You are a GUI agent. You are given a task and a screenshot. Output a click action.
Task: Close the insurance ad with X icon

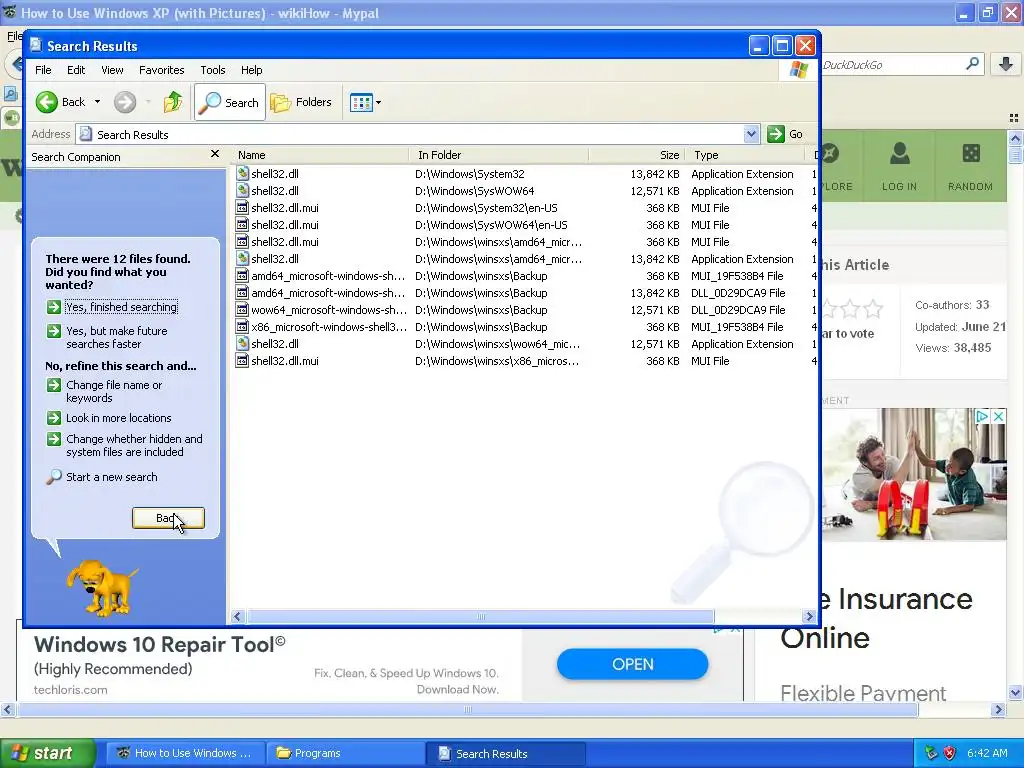pos(999,416)
